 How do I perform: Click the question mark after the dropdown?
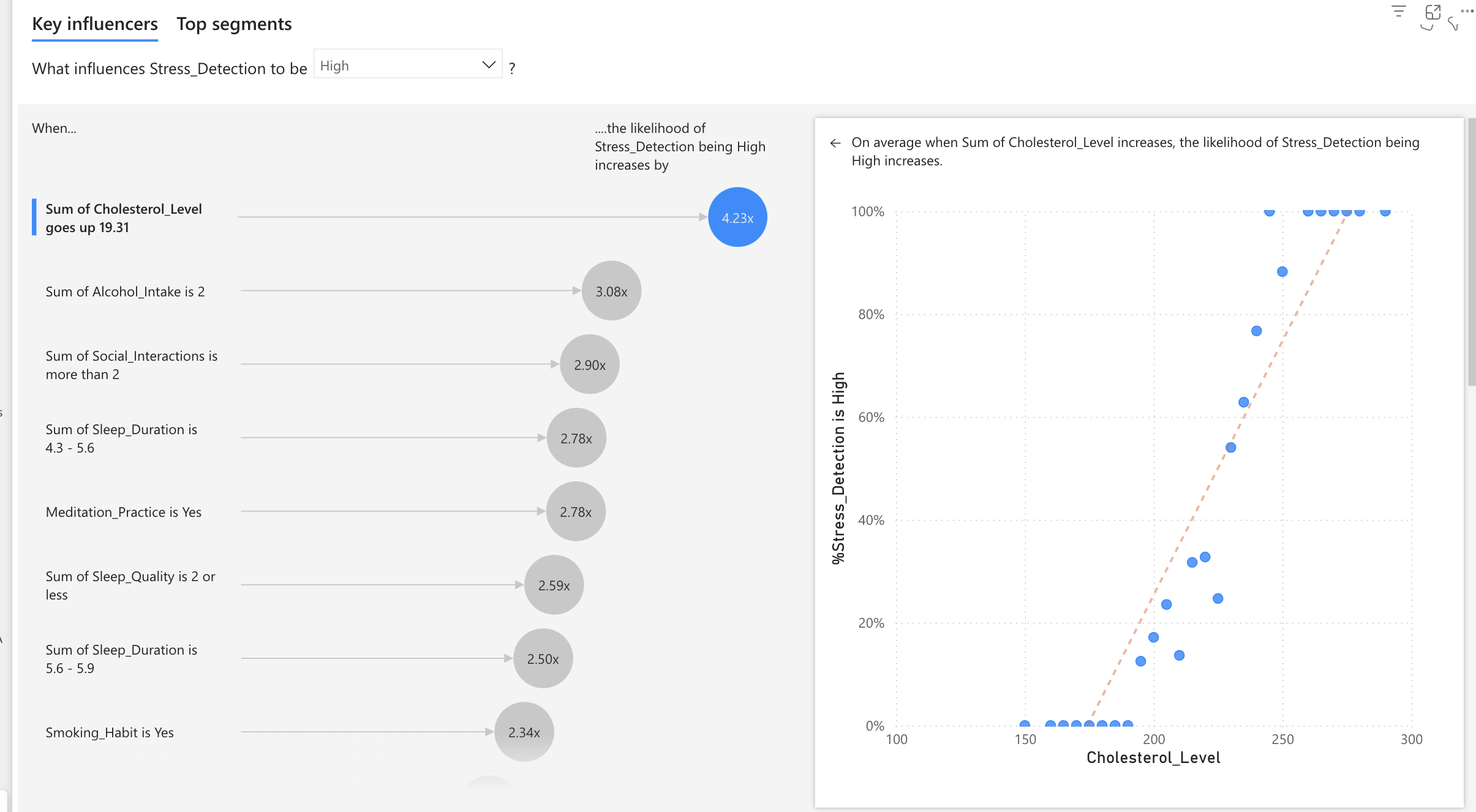pyautogui.click(x=512, y=69)
